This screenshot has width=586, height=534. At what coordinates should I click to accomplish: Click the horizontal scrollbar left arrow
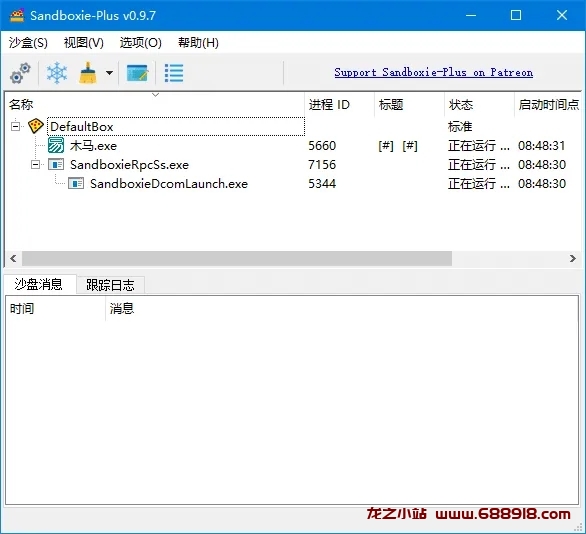(13, 258)
